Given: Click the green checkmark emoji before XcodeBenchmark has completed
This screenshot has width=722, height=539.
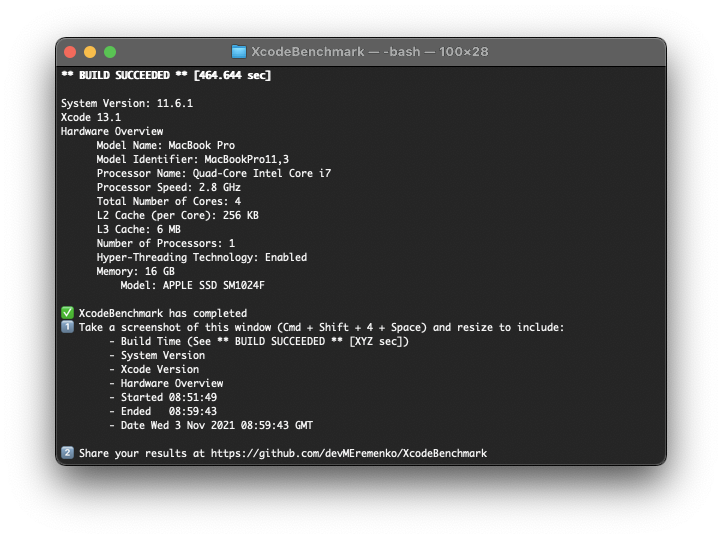Looking at the screenshot, I should click(67, 313).
